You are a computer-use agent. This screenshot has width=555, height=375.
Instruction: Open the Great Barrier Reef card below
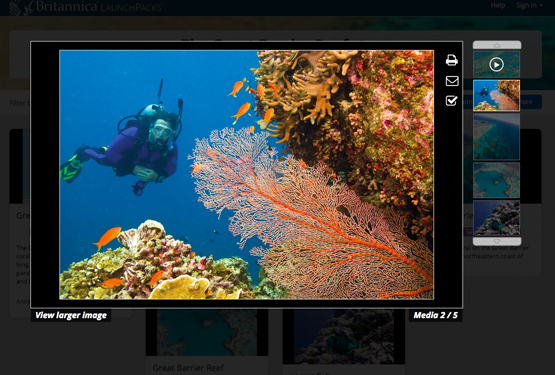tap(188, 368)
